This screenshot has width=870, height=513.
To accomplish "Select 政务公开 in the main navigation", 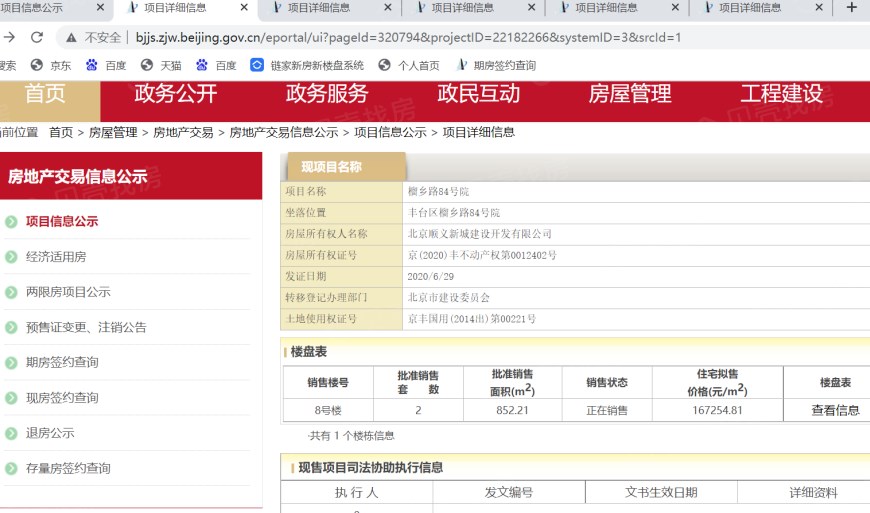I will tap(175, 94).
